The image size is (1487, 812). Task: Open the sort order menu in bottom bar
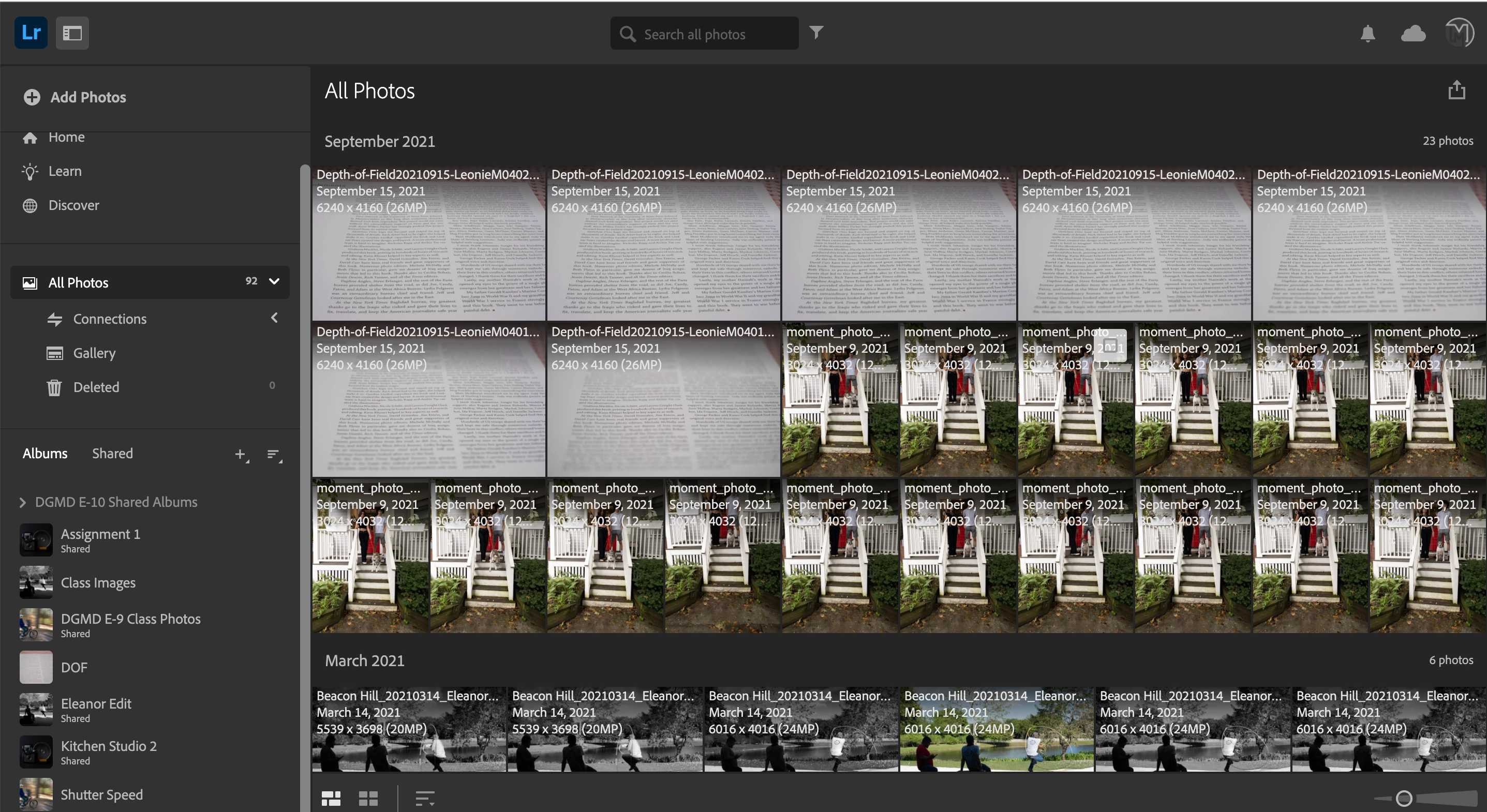point(424,798)
